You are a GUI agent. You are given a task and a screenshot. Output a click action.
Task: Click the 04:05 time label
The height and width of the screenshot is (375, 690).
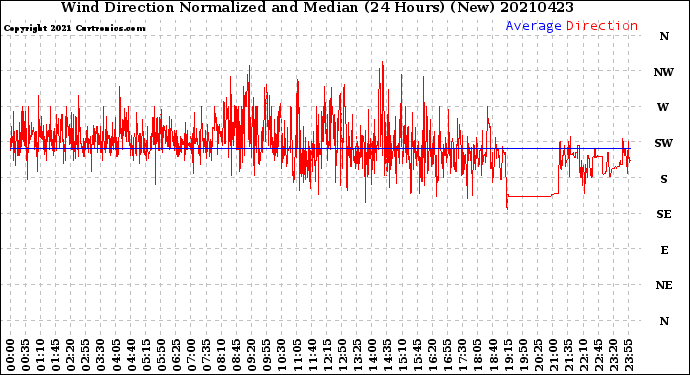coord(116,355)
